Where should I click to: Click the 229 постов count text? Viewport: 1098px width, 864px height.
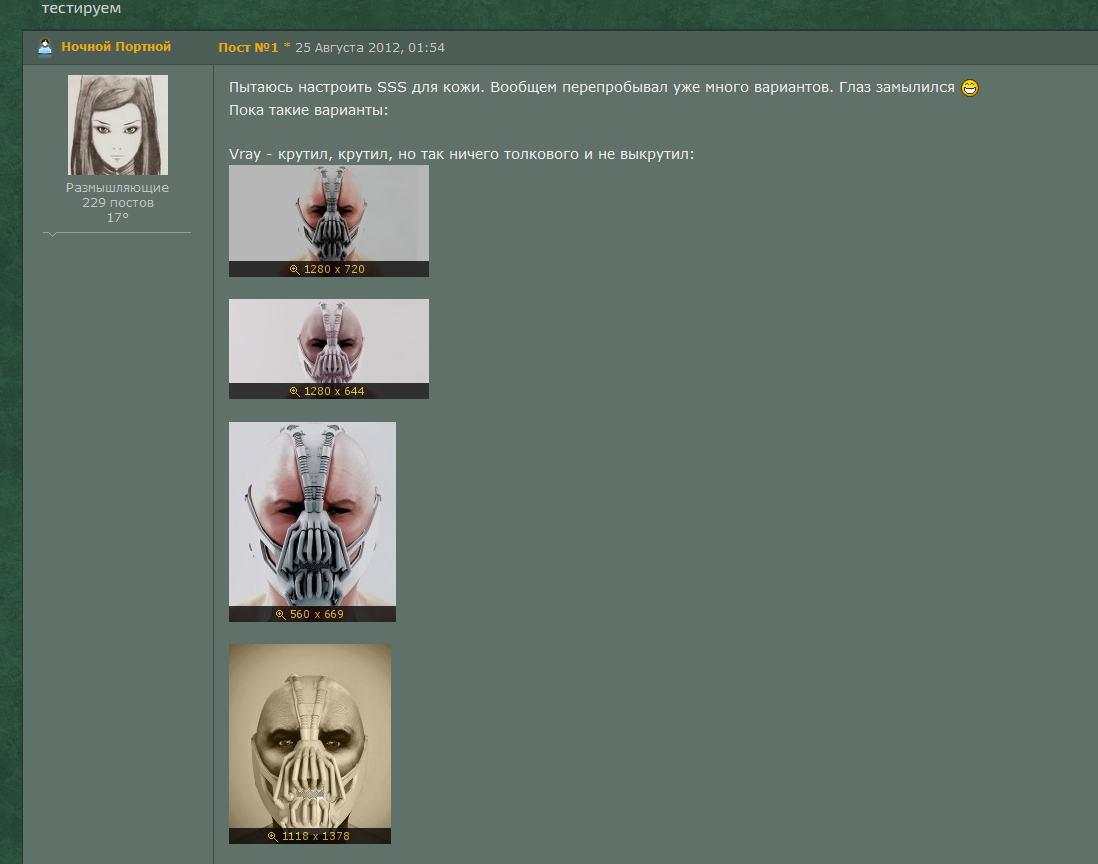coord(118,203)
